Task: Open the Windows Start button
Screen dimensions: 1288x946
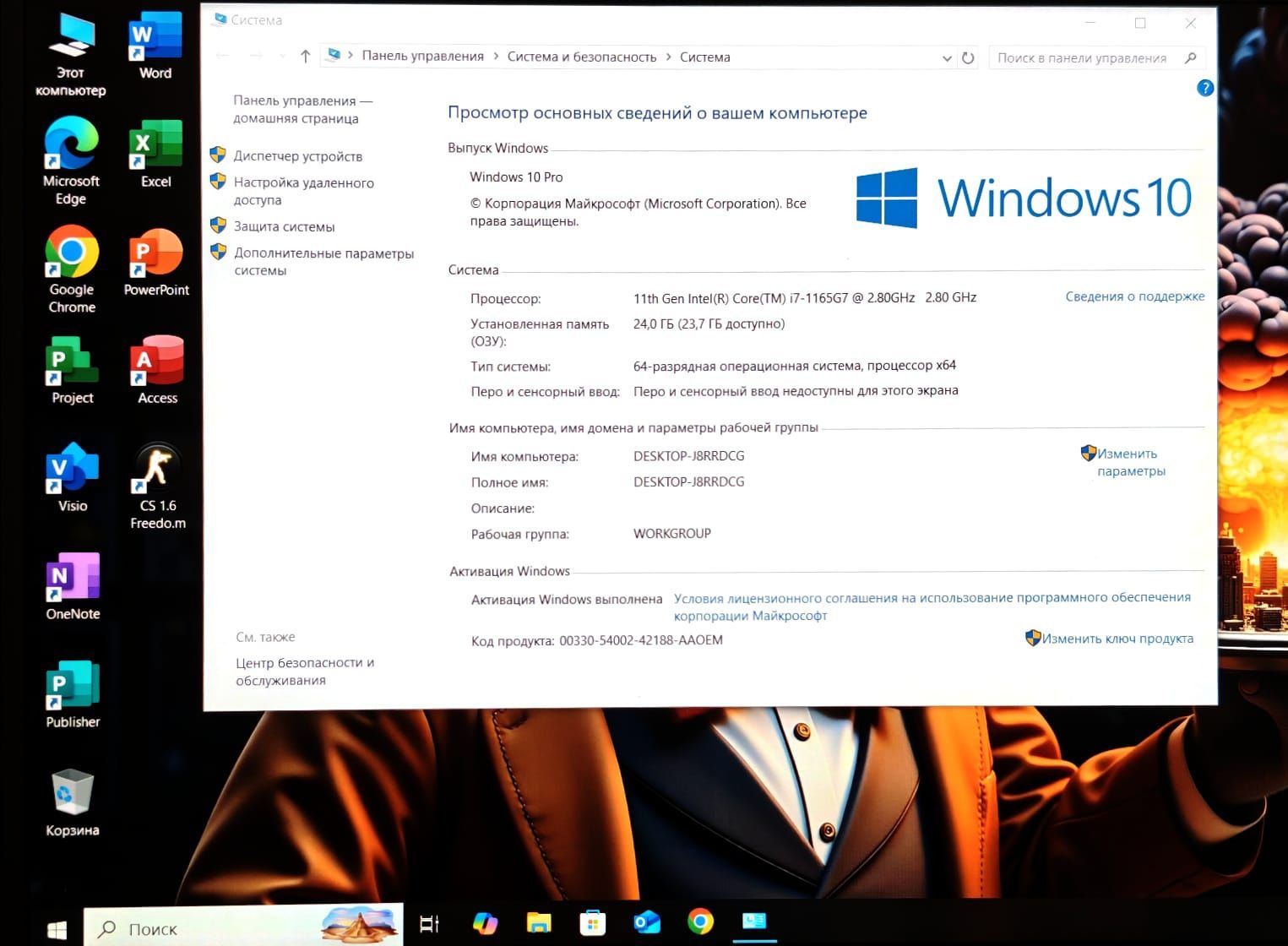Action: [57, 929]
